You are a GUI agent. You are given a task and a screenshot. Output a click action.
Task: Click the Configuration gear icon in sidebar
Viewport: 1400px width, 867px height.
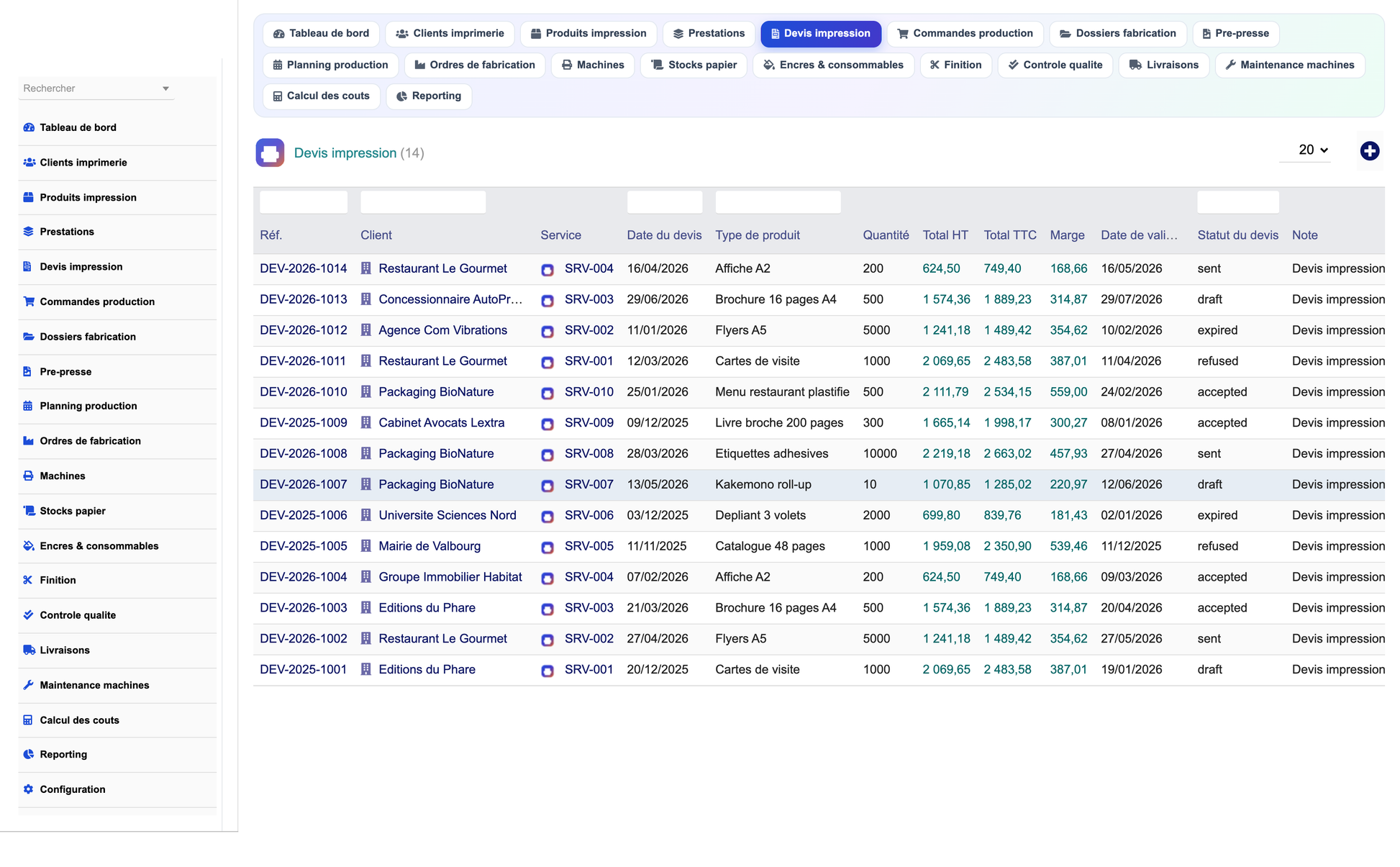pos(29,789)
